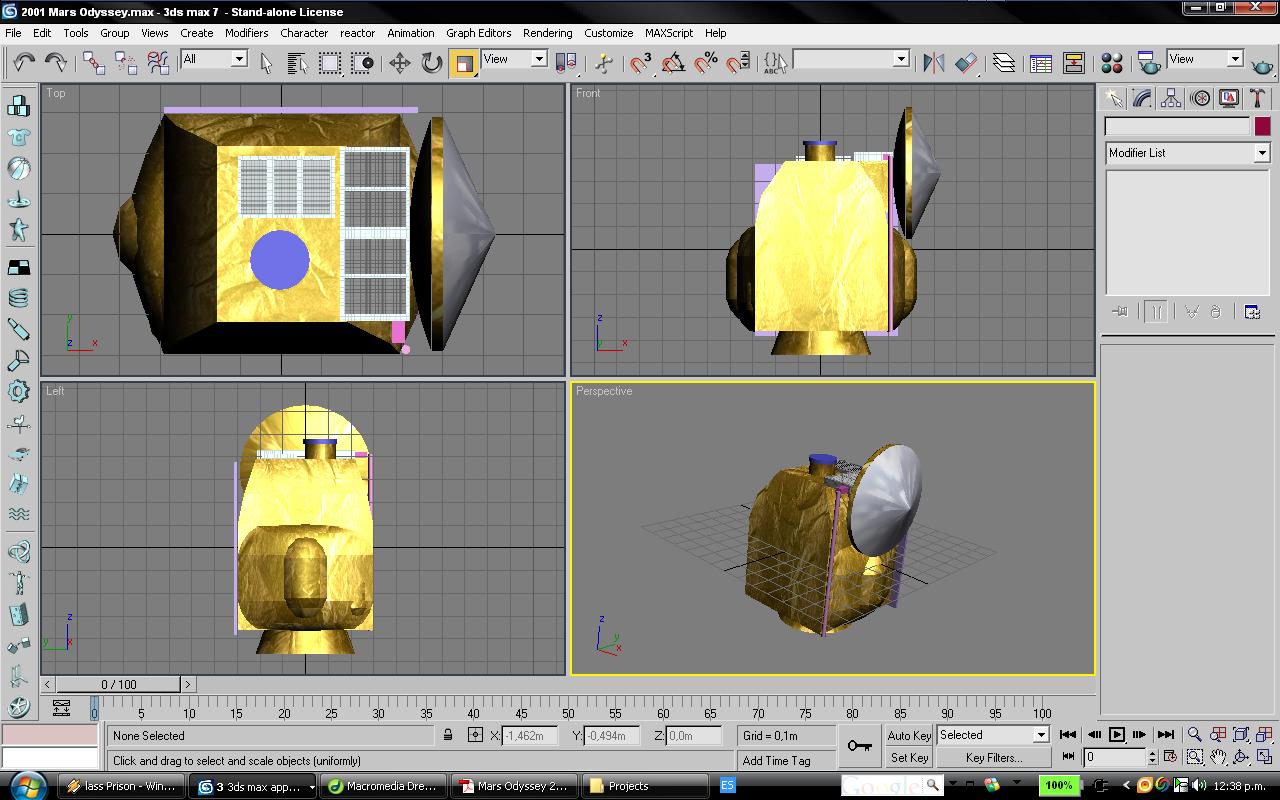Viewport: 1280px width, 800px height.
Task: Switch to the Hierarchy command panel tab
Action: [x=1171, y=97]
